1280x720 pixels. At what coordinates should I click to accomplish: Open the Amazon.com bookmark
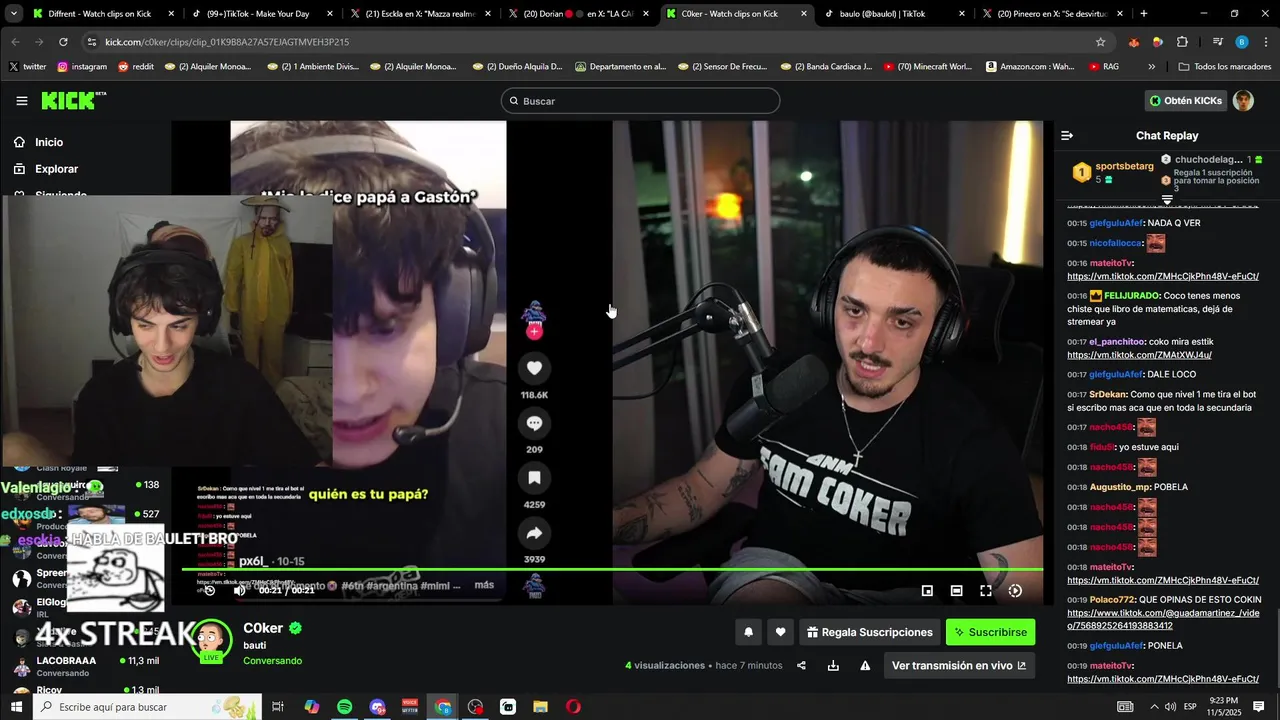(1030, 66)
